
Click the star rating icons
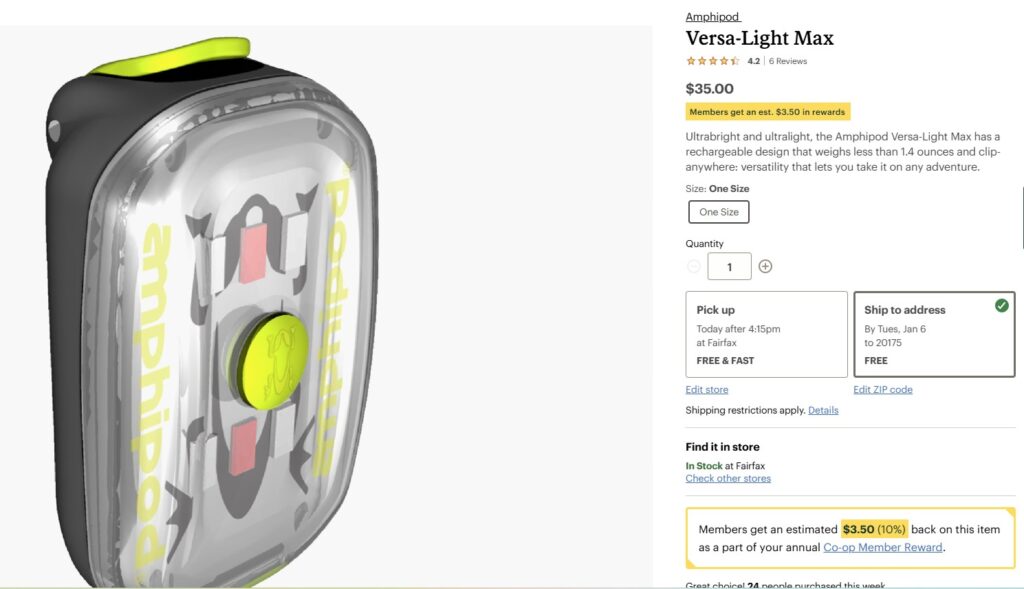point(712,62)
